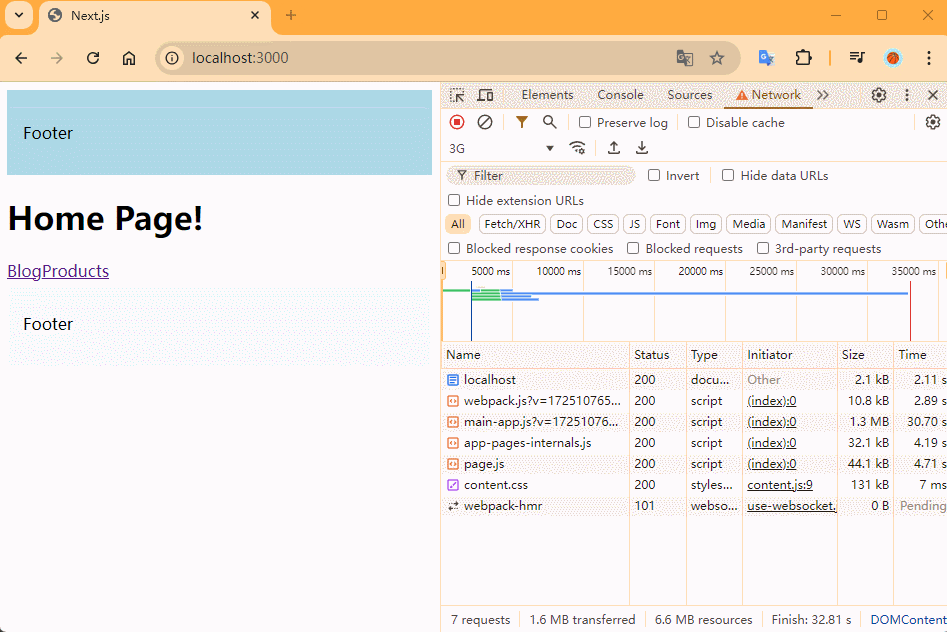Stop recording network log
947x632 pixels.
click(457, 122)
